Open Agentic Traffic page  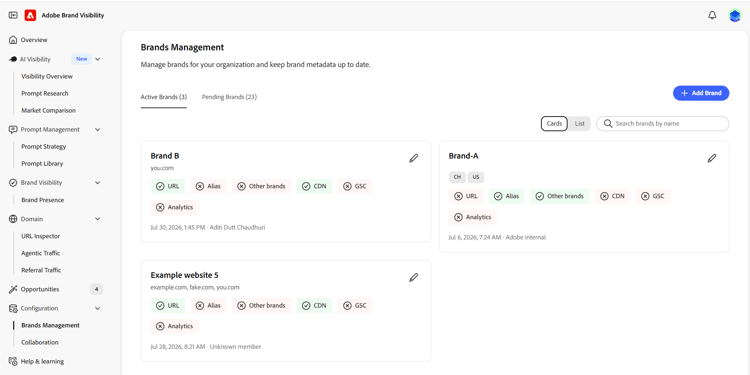(x=41, y=254)
